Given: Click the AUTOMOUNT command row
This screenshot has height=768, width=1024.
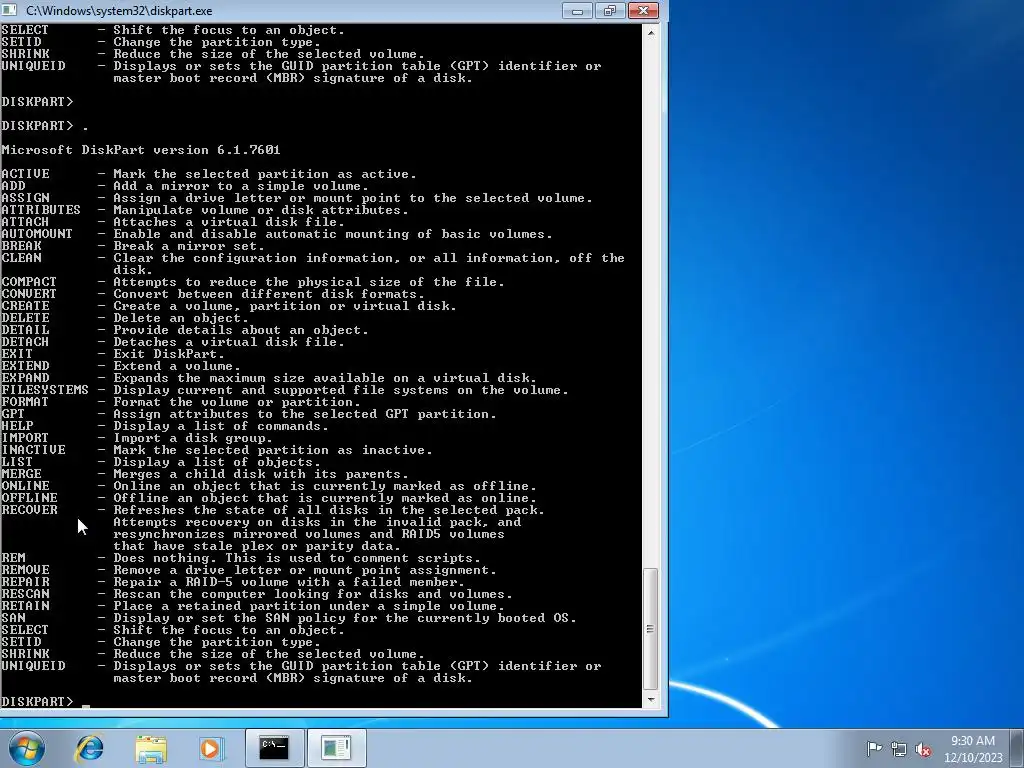Looking at the screenshot, I should [x=276, y=234].
